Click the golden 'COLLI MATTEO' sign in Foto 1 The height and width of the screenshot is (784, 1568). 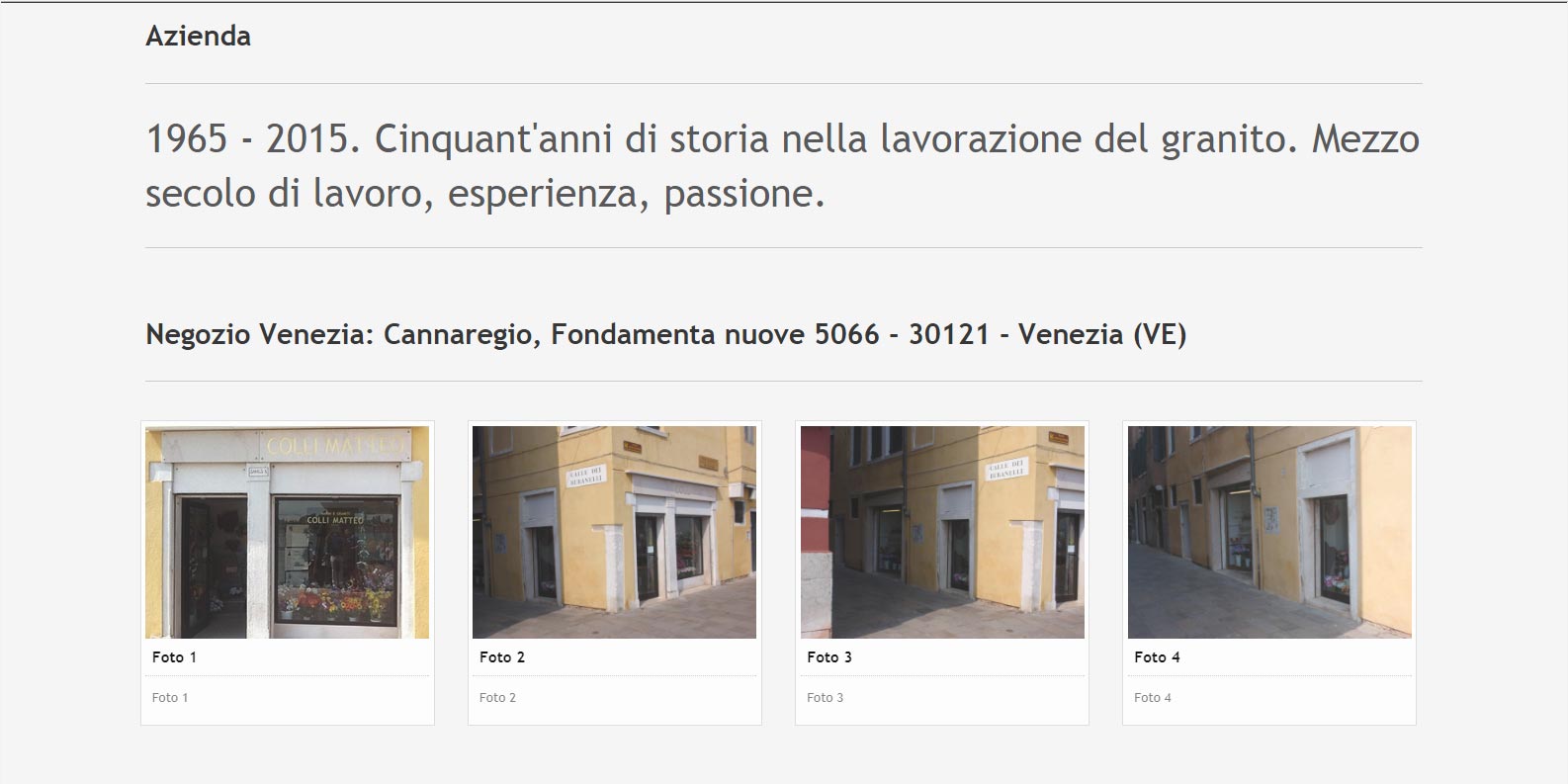[x=334, y=447]
